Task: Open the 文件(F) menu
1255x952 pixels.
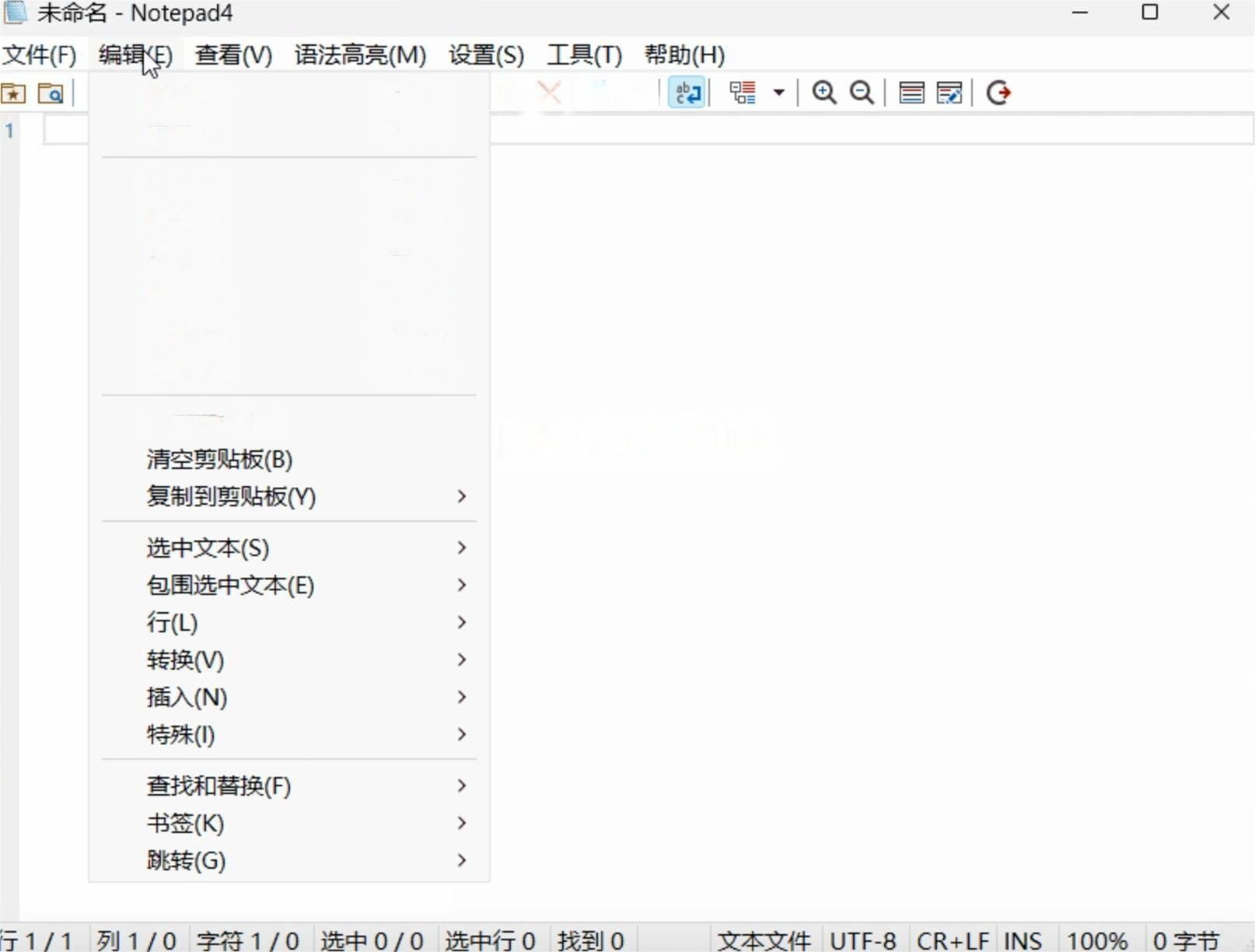Action: (x=40, y=55)
